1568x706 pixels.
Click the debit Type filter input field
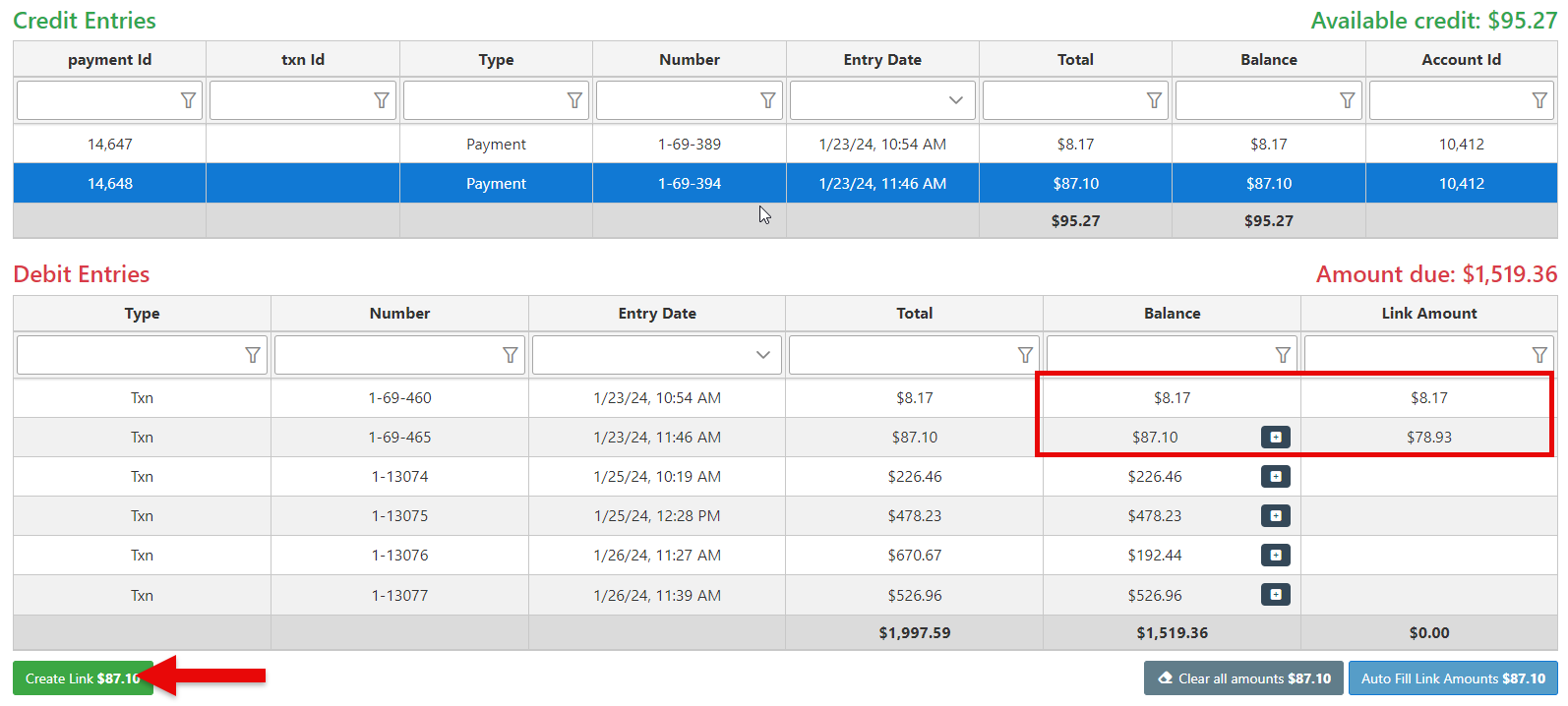[128, 355]
